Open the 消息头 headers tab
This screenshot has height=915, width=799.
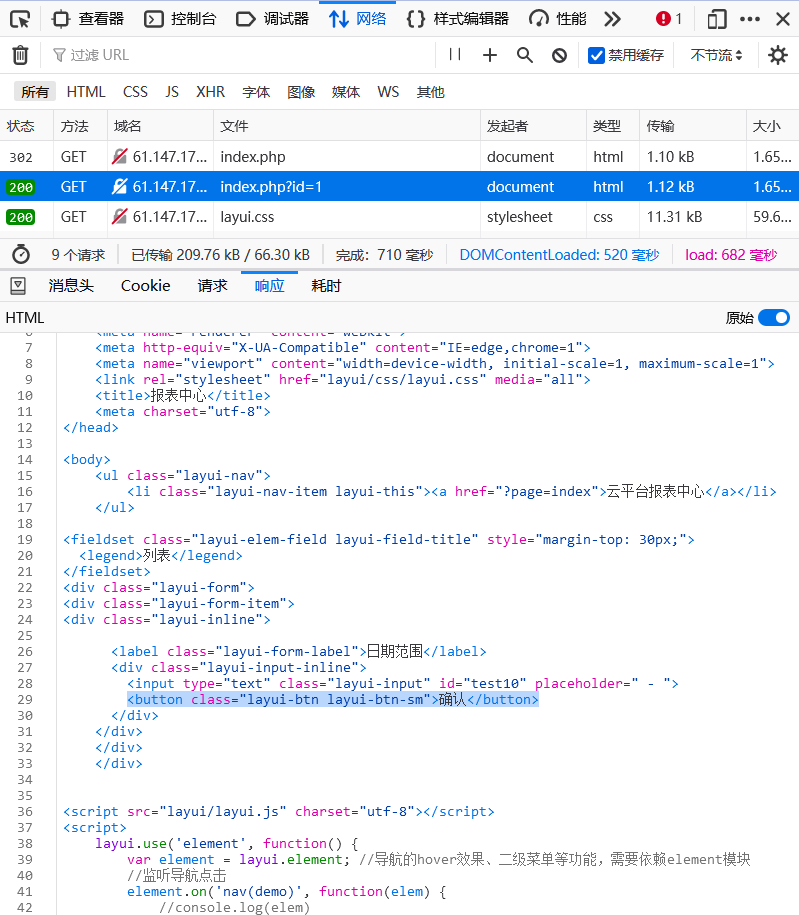click(71, 286)
